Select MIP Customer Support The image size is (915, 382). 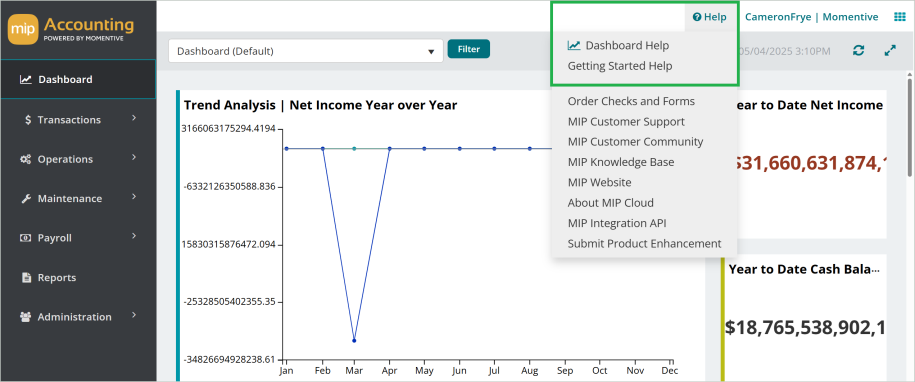click(x=626, y=122)
